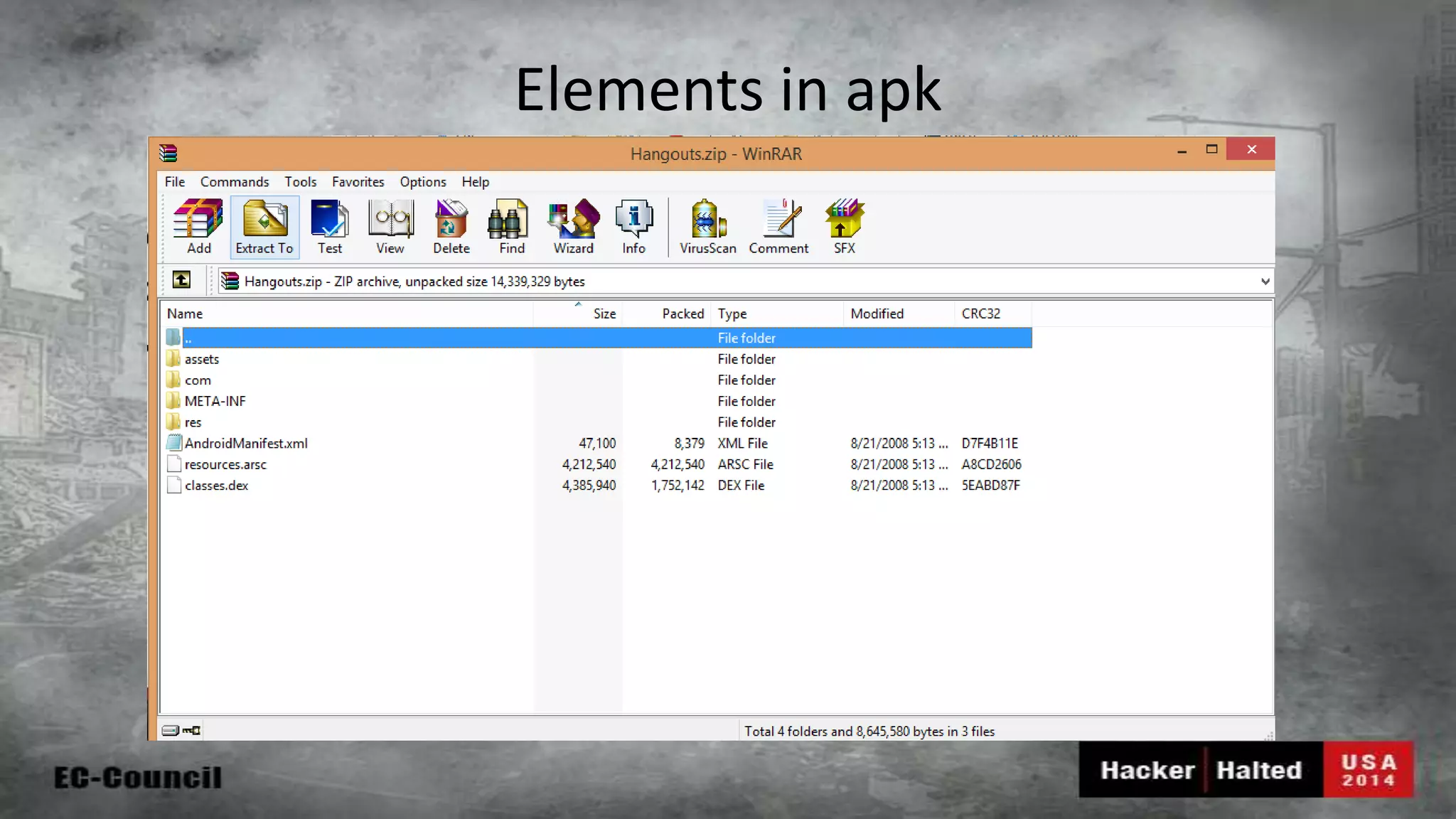The width and height of the screenshot is (1456, 819).
Task: Click the AndroidManifest.xml file icon
Action: pyautogui.click(x=174, y=442)
